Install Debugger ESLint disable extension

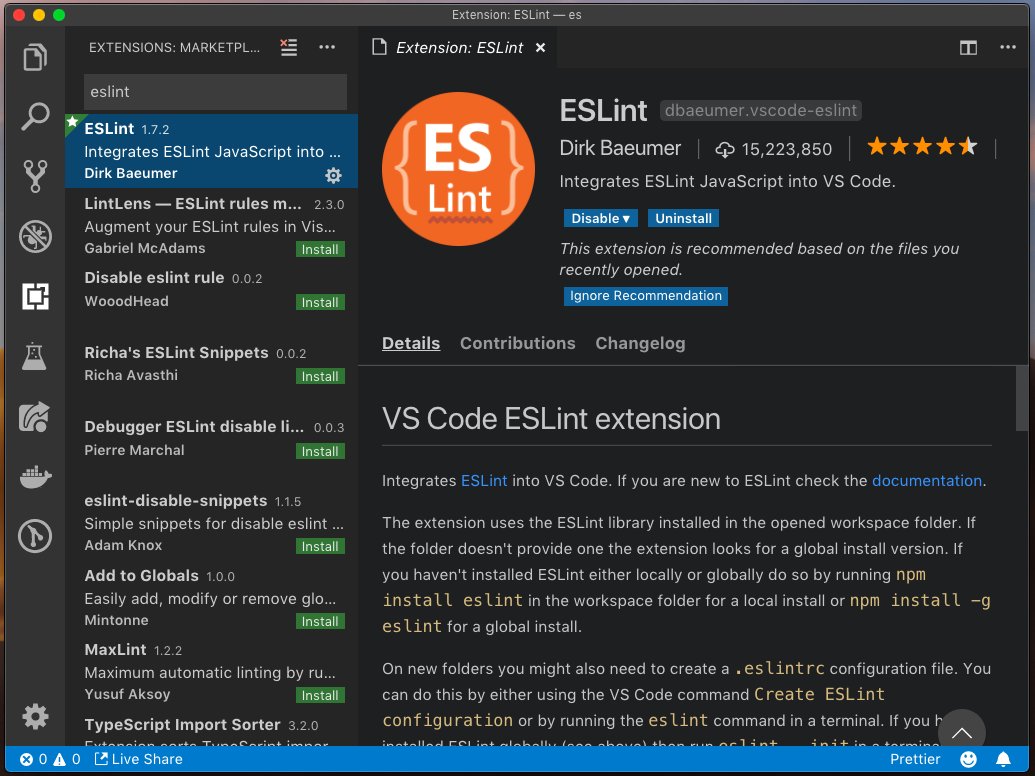320,451
